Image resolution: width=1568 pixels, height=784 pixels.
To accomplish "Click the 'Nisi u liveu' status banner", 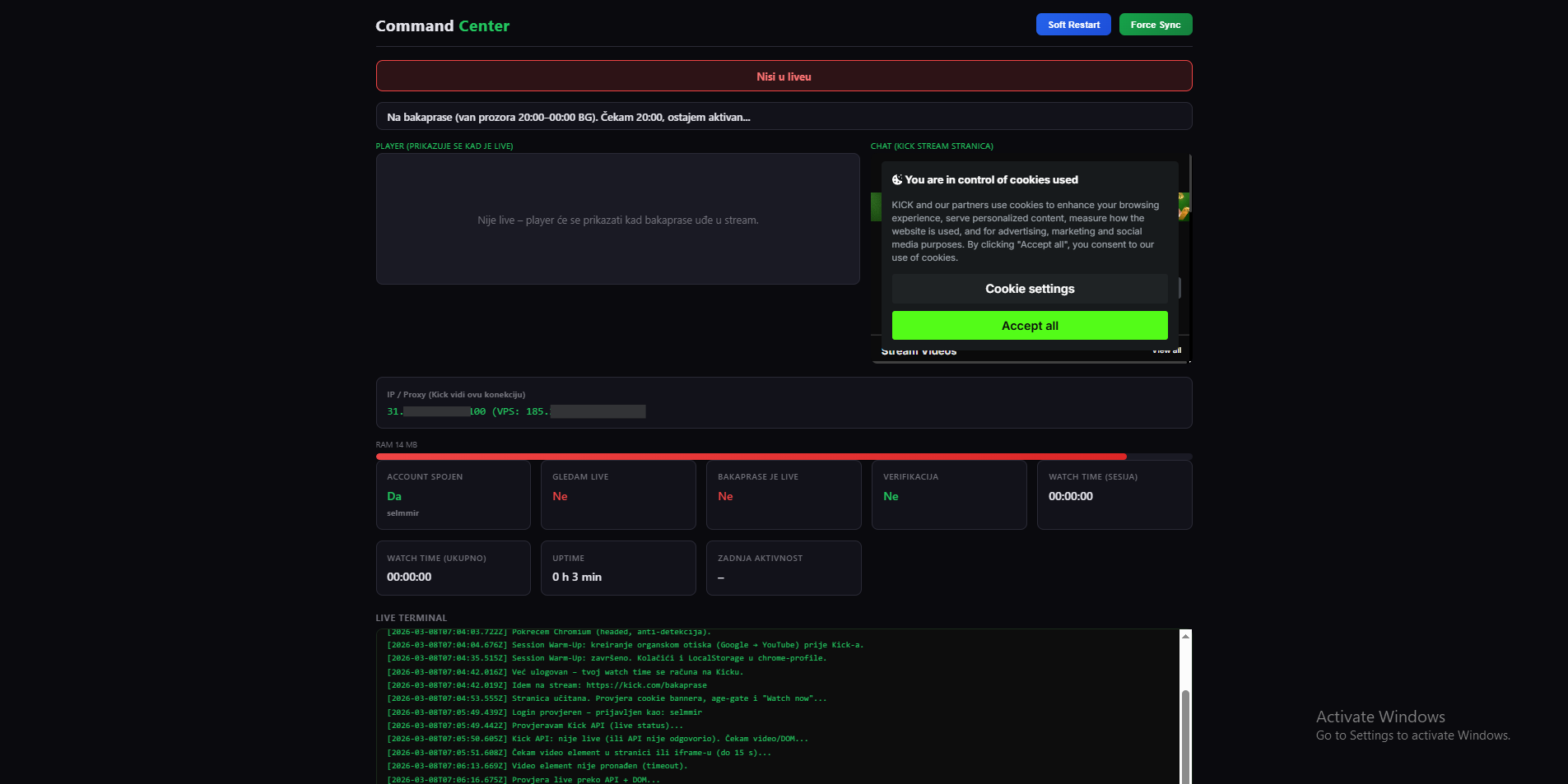I will coord(784,77).
